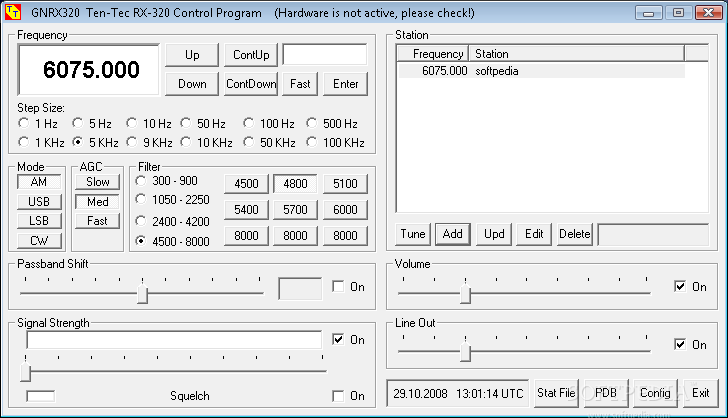Select the 2400 - 4200 filter range
This screenshot has height=418, width=728.
(x=172, y=221)
